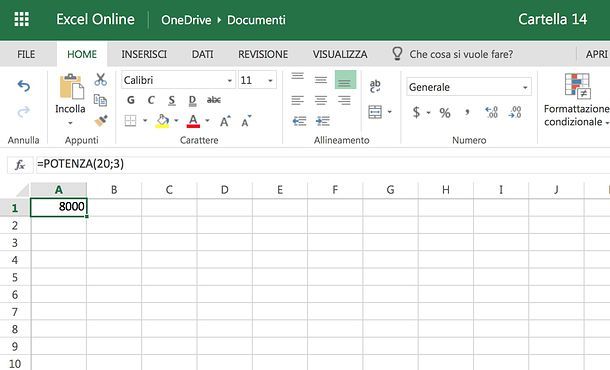Switch to the VISUALIZZA tab
Viewport: 610px width, 370px height.
tap(340, 54)
